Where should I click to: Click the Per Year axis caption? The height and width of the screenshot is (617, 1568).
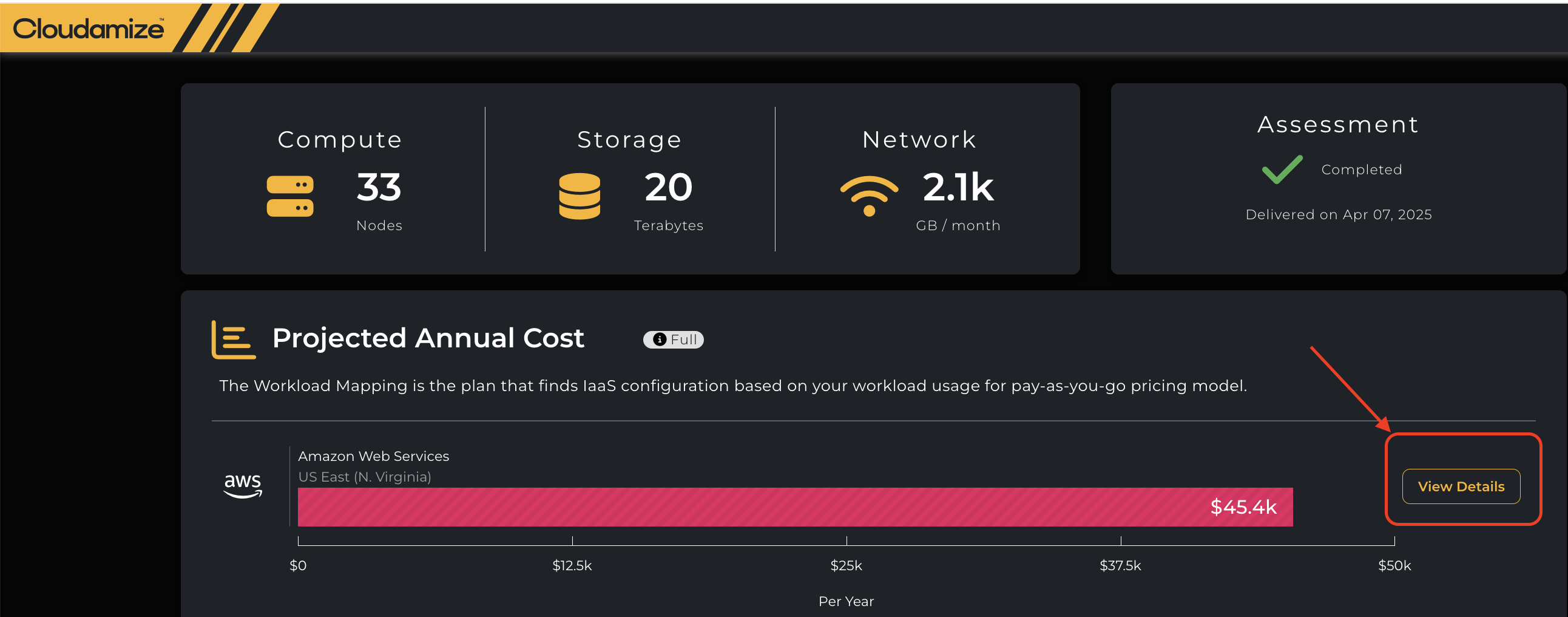click(845, 601)
